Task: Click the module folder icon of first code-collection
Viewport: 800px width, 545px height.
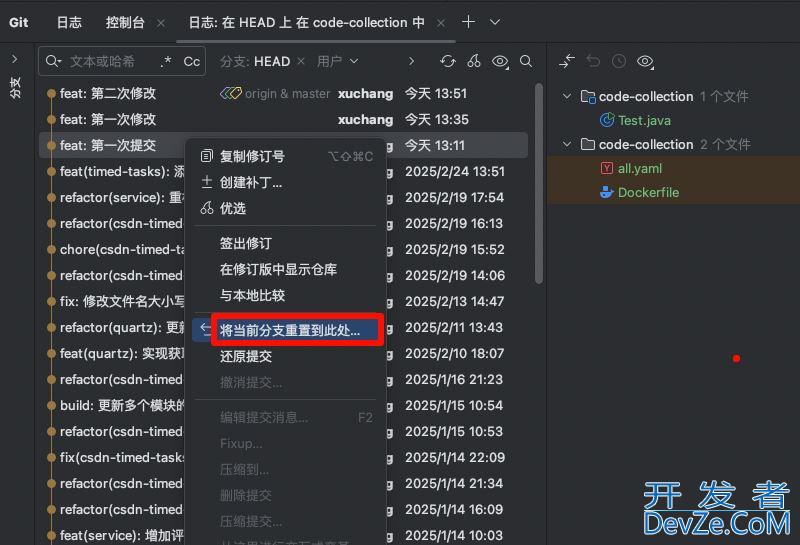Action: [x=588, y=96]
